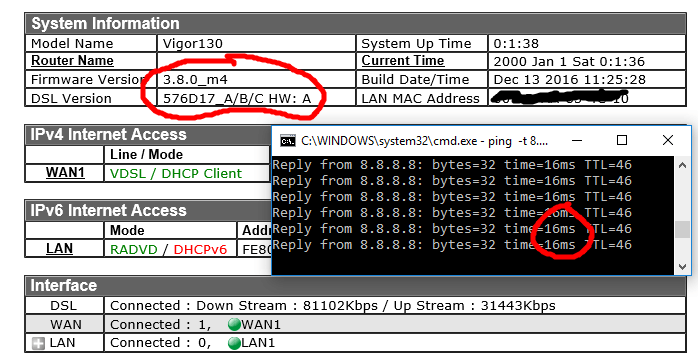Click the cmd scrollbar up arrow
This screenshot has height=364, width=698.
tap(682, 166)
